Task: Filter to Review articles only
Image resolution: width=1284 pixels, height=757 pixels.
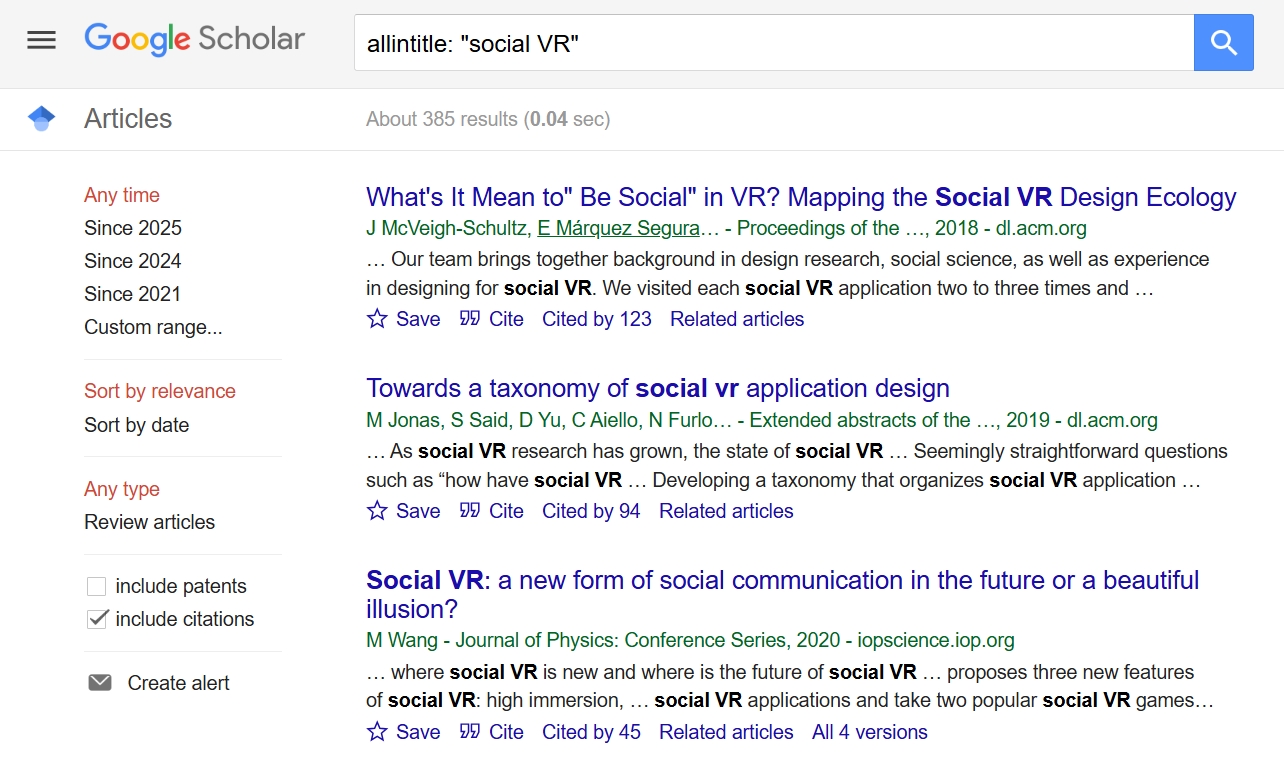Action: 149,522
